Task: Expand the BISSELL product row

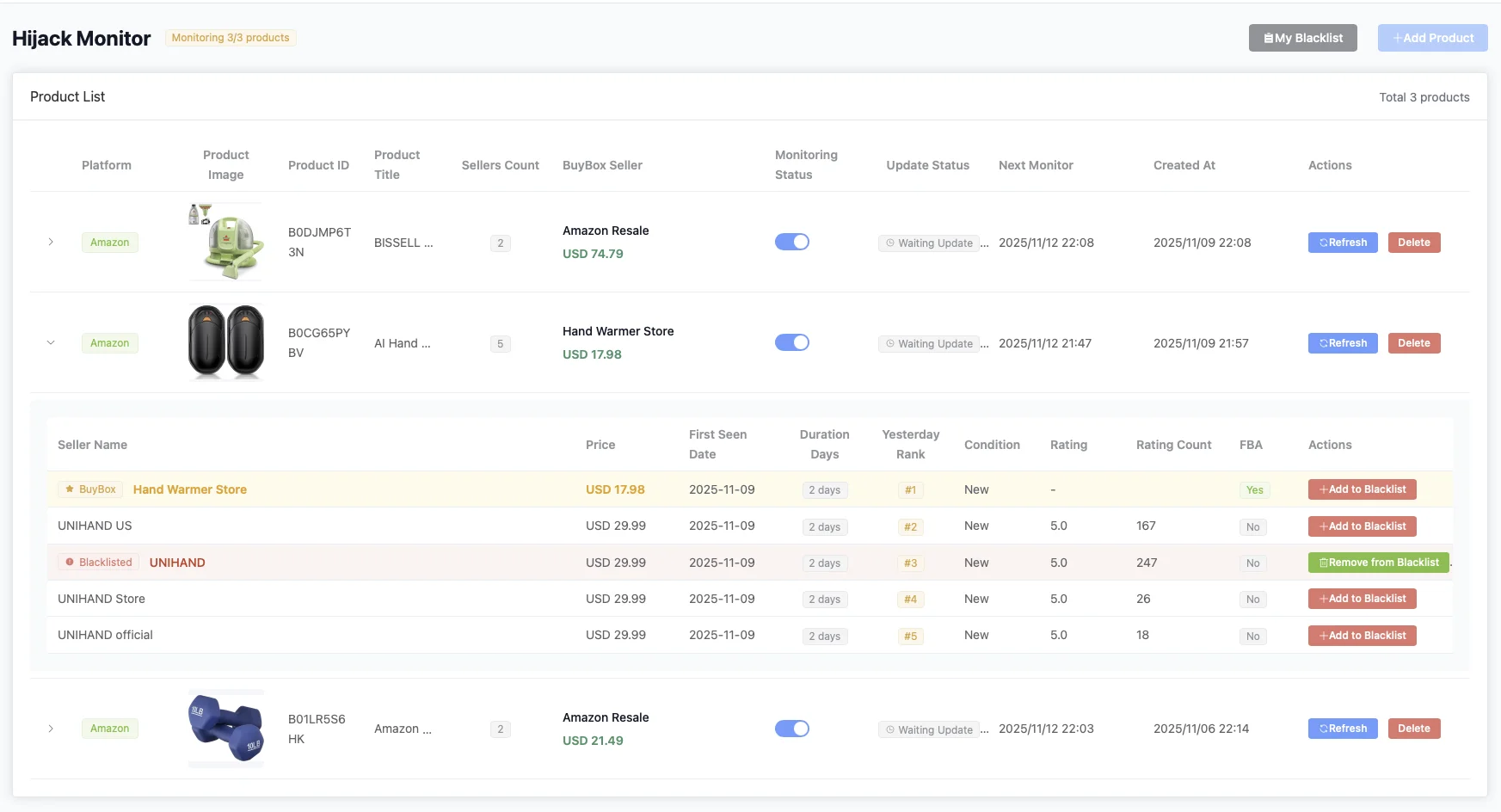Action: 51,243
